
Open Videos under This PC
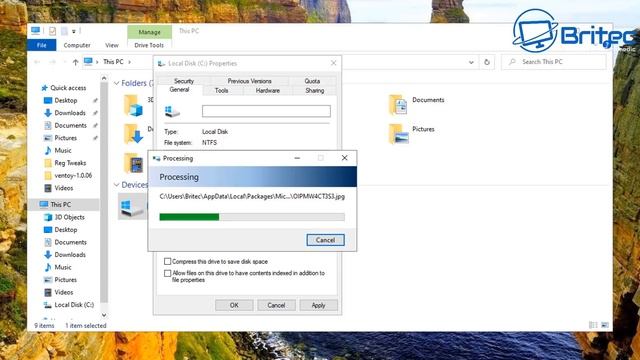59,292
